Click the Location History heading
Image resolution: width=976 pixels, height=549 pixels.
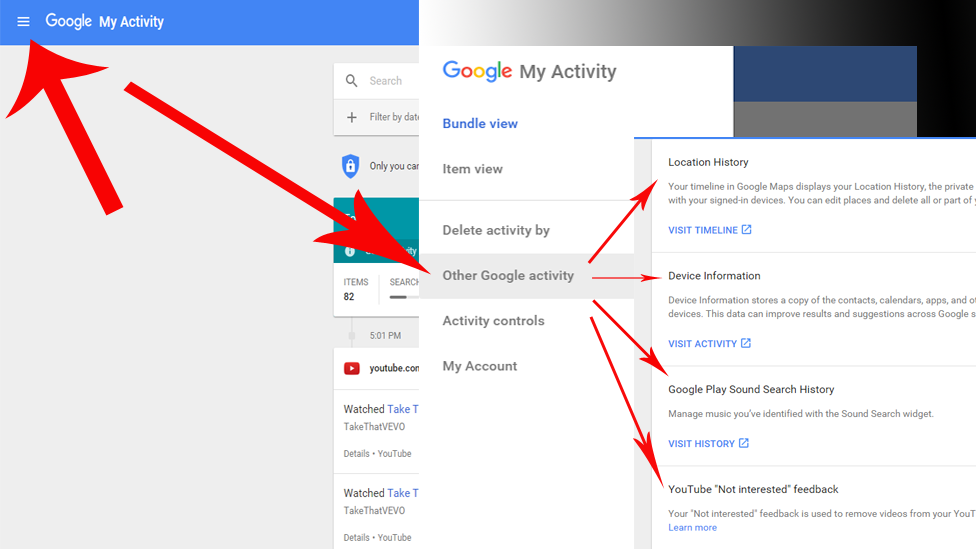coord(708,162)
